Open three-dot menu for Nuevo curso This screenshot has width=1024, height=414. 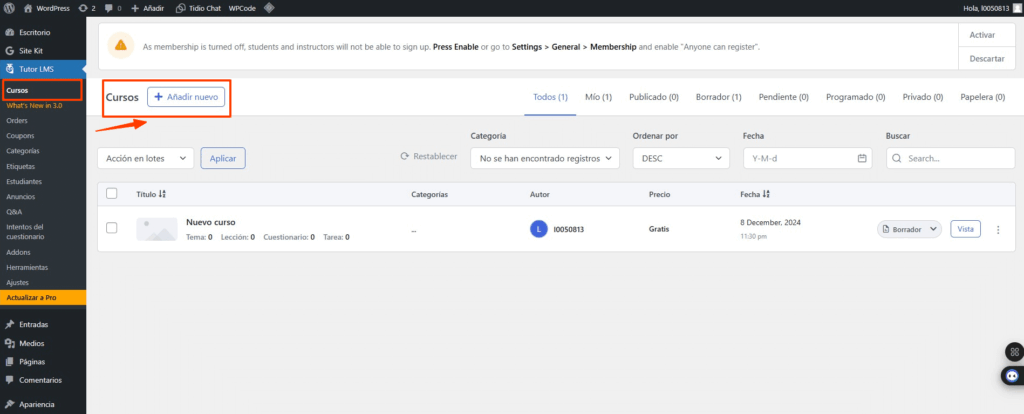[998, 230]
